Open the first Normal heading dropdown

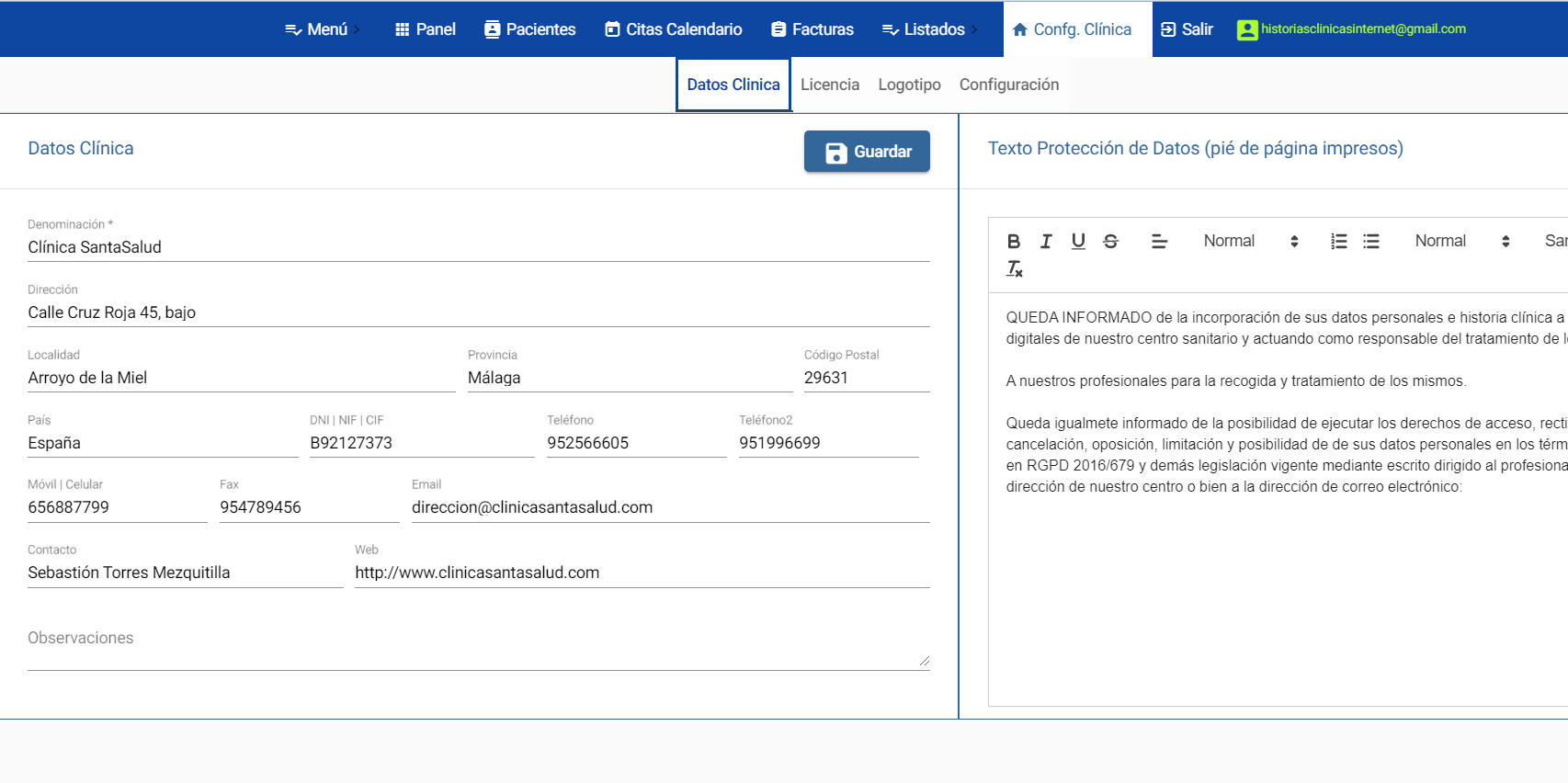[x=1251, y=241]
